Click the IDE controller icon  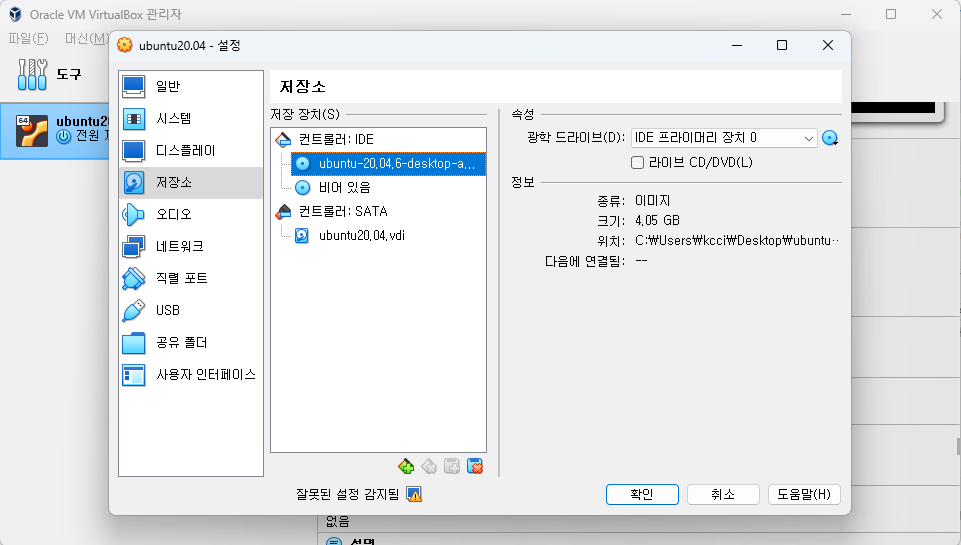[x=283, y=140]
